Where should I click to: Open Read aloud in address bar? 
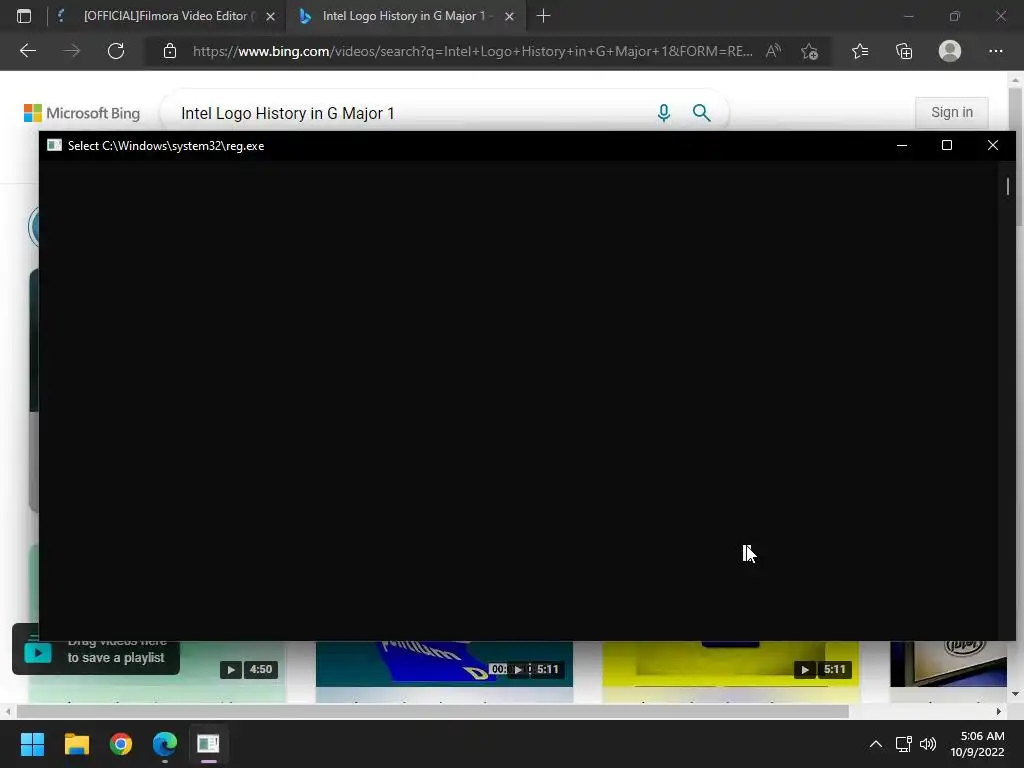[x=773, y=51]
